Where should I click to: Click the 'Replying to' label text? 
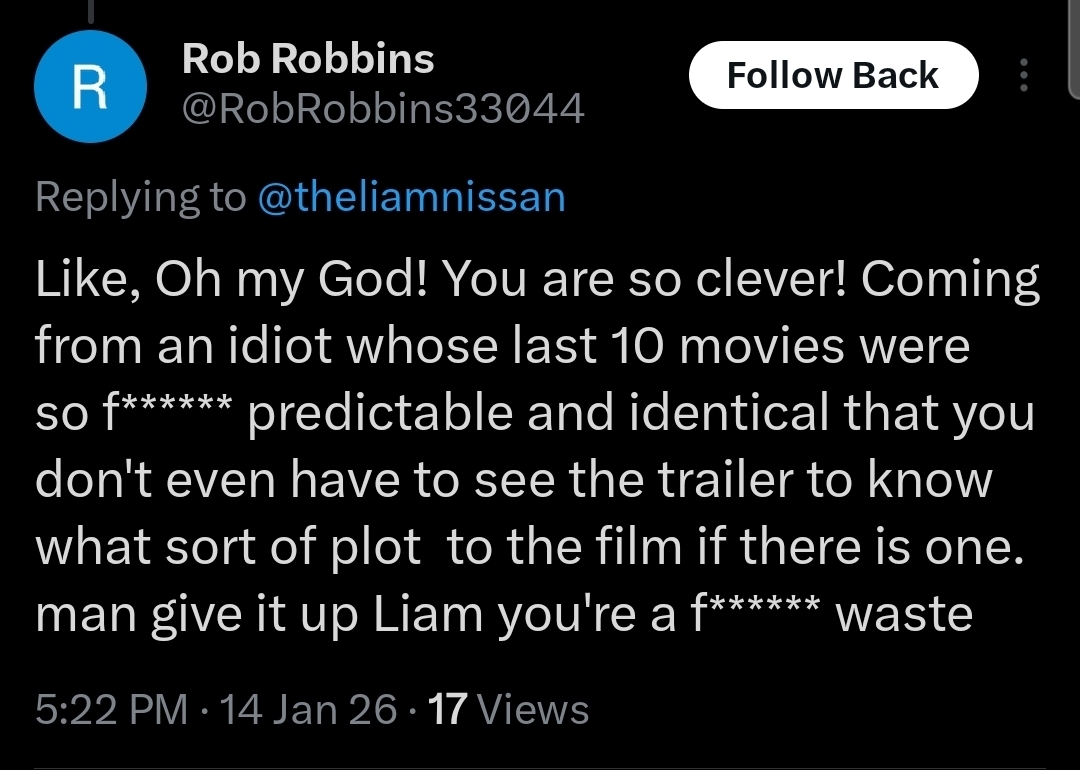click(140, 197)
